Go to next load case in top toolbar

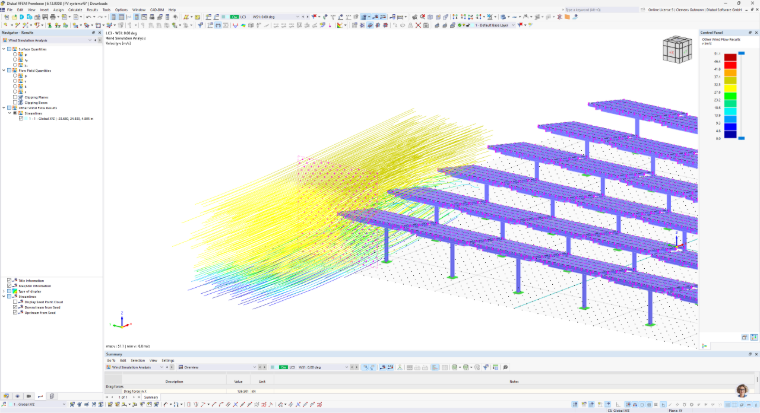(307, 17)
